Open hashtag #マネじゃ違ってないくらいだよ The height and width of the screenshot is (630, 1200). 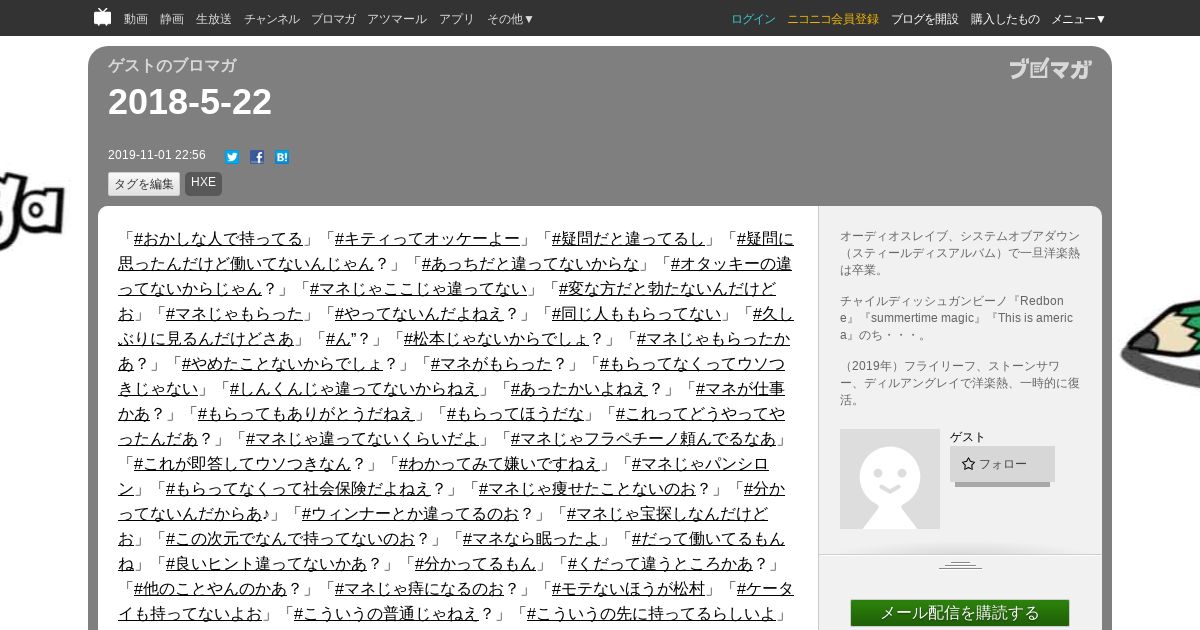point(362,438)
